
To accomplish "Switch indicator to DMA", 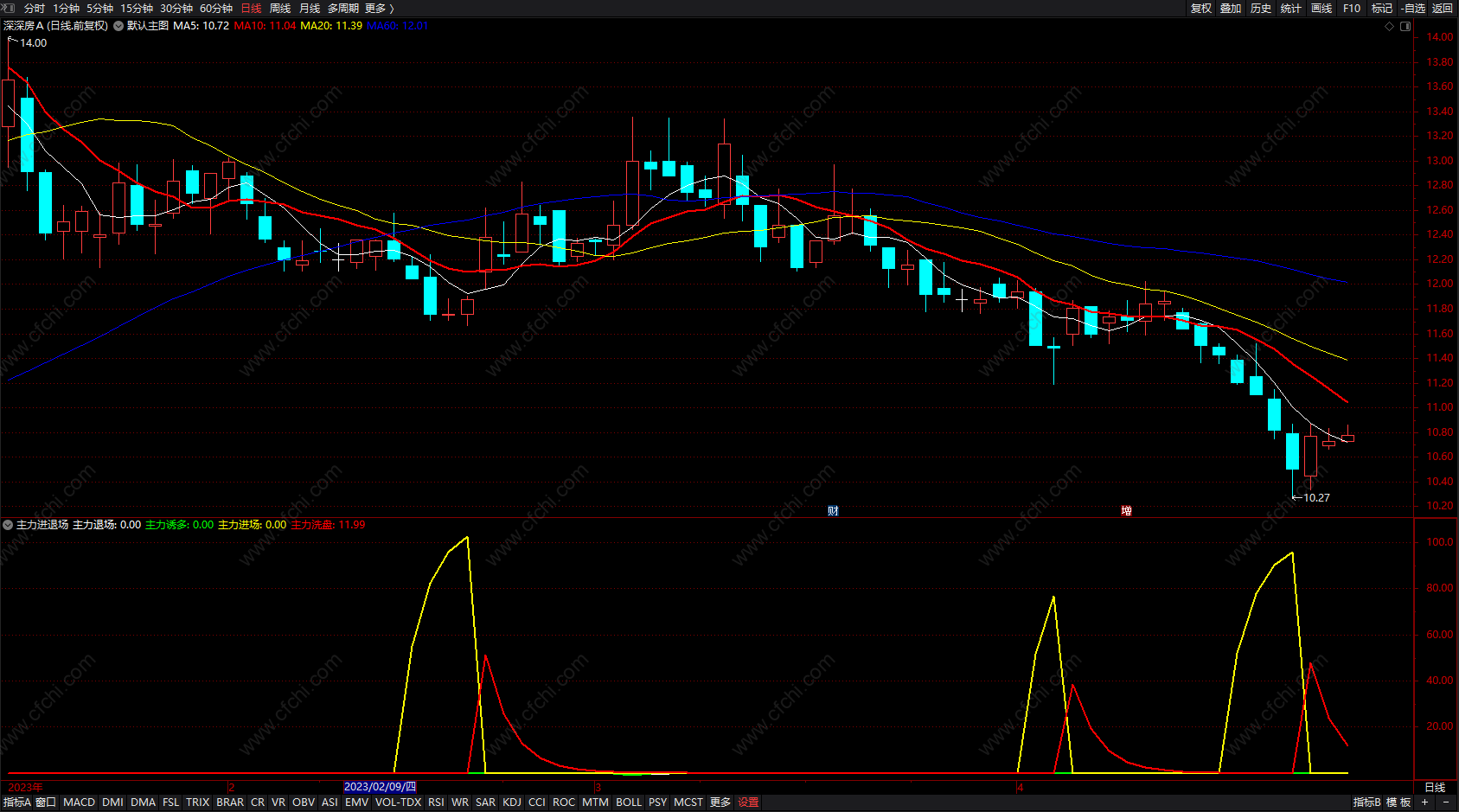I will click(x=144, y=802).
